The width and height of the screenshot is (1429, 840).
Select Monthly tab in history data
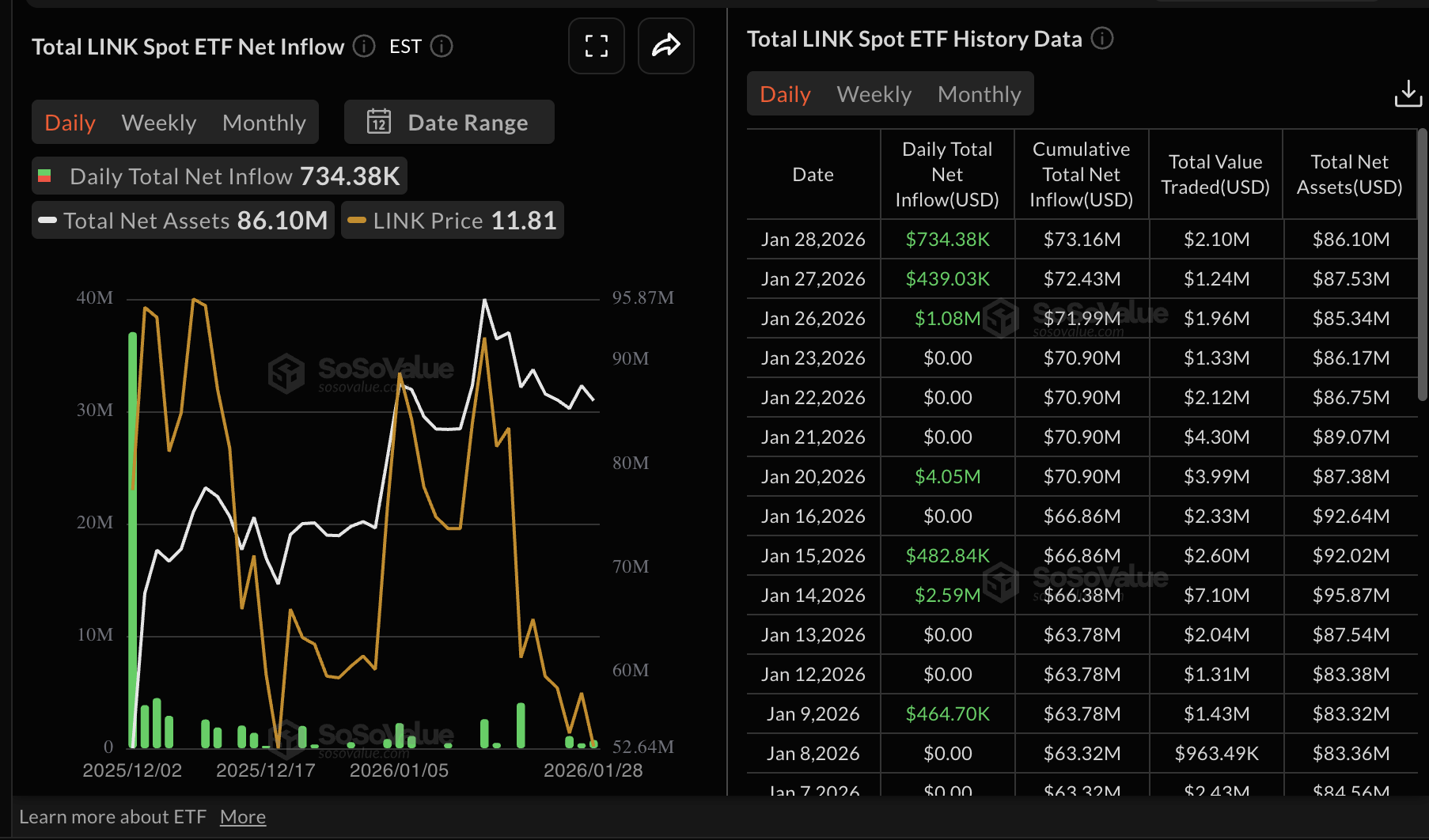point(979,93)
